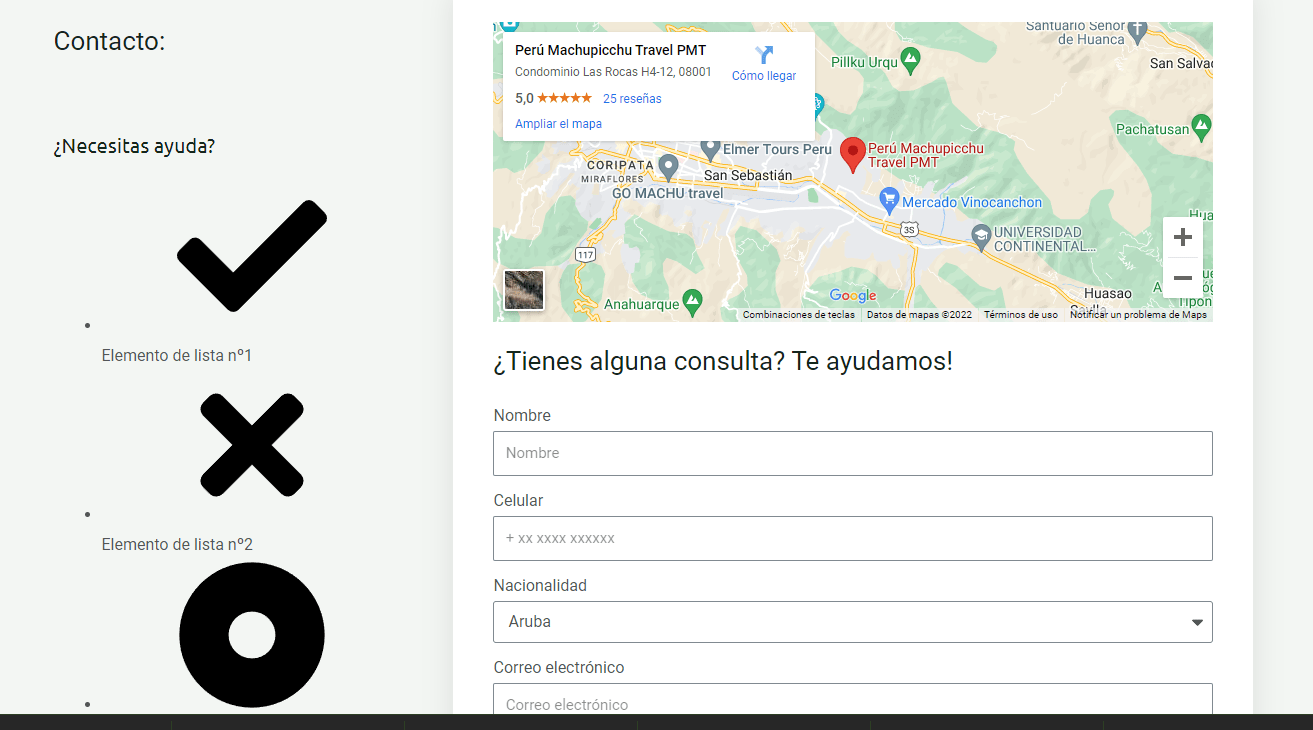Click Ampliar el mapa link
Image resolution: width=1313 pixels, height=730 pixels.
pyautogui.click(x=558, y=124)
